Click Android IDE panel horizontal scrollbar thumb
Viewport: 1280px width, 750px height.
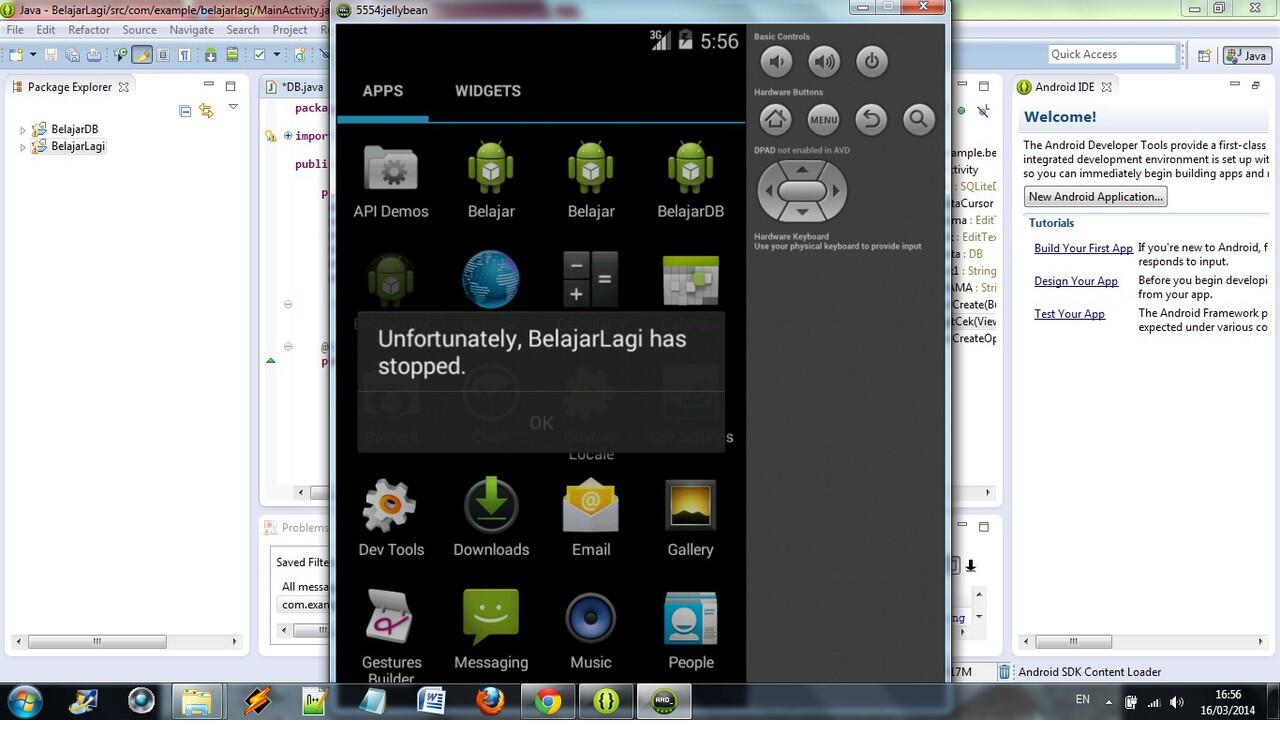point(1073,641)
